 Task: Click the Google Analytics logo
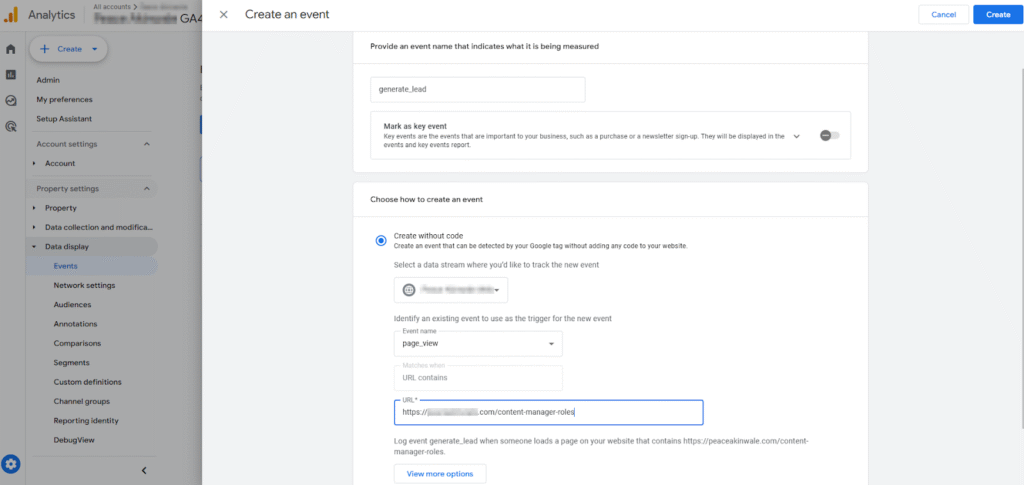[11, 15]
